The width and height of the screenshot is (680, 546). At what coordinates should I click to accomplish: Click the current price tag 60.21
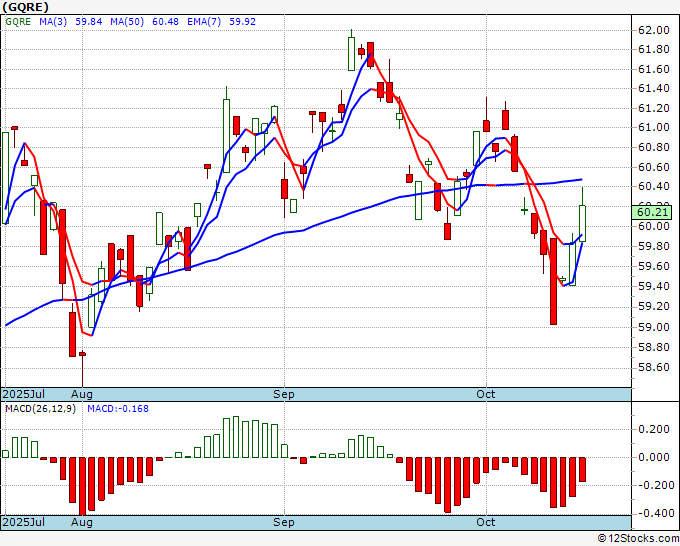pos(653,213)
